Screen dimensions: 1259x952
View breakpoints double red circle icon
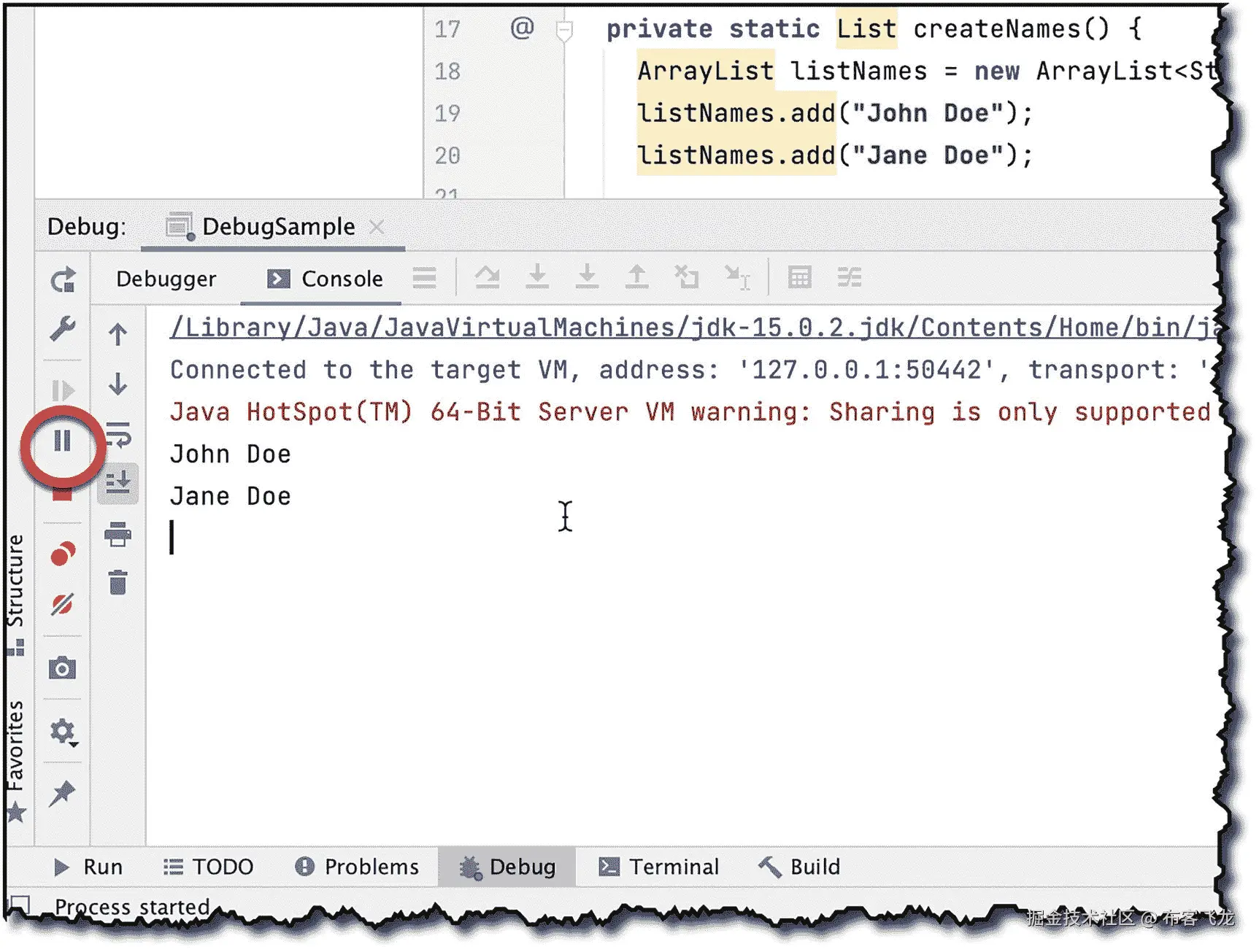click(x=63, y=554)
